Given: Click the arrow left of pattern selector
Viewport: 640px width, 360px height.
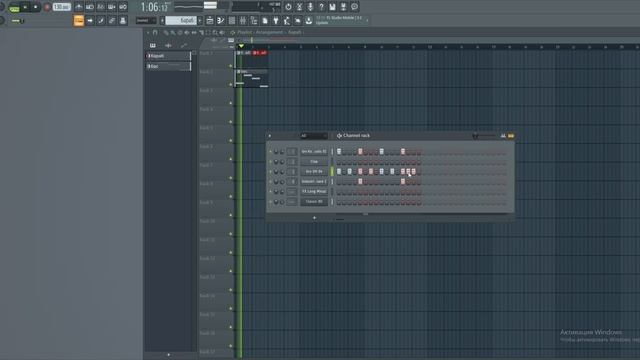Looking at the screenshot, I should point(162,20).
